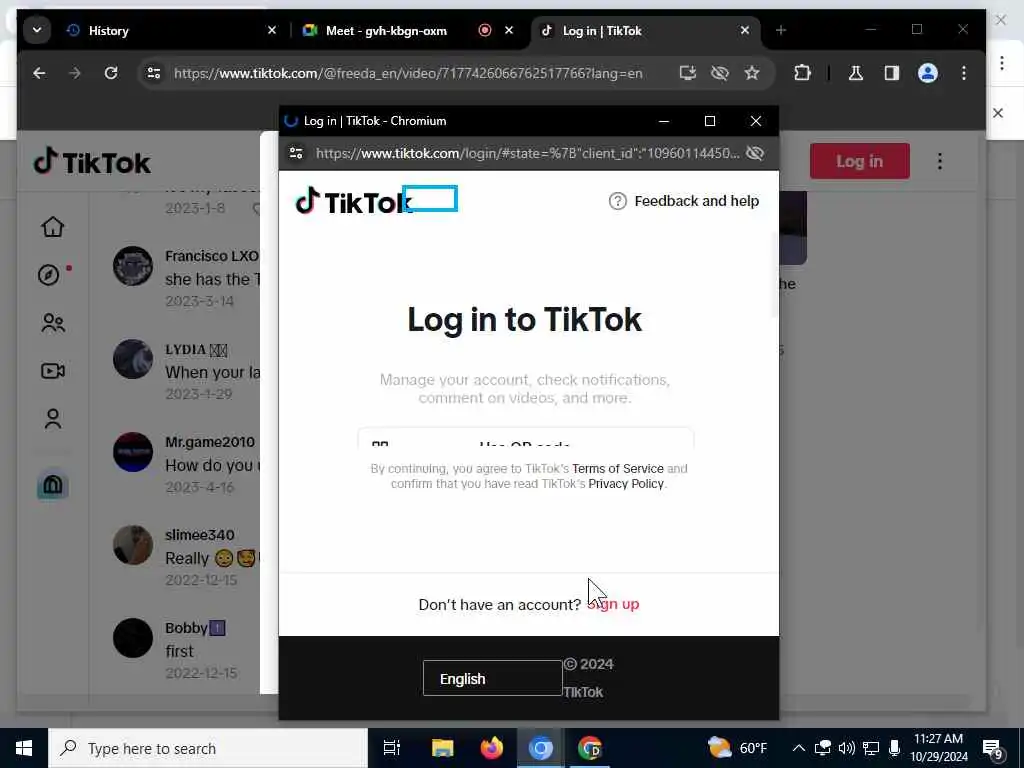The width and height of the screenshot is (1024, 768).
Task: Close the Meet tab
Action: pyautogui.click(x=509, y=31)
